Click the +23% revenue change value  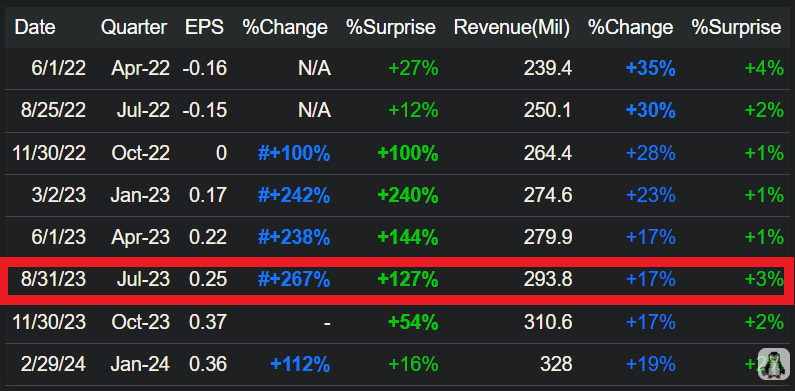651,195
